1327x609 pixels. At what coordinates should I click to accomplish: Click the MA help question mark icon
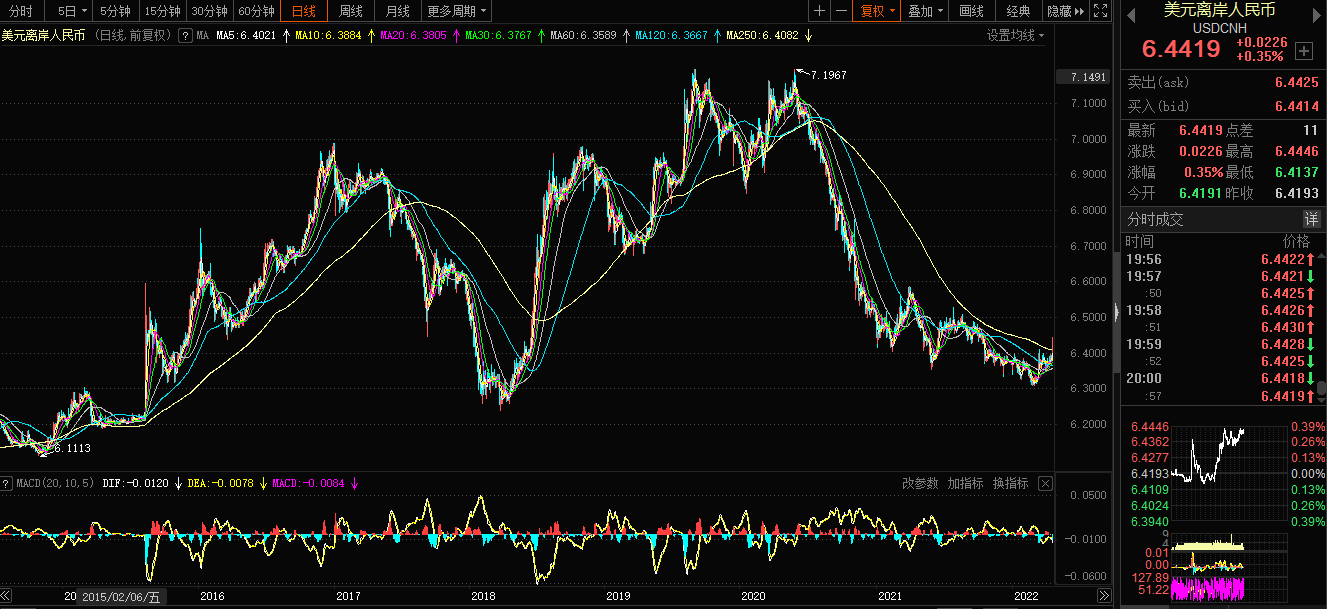tap(187, 35)
